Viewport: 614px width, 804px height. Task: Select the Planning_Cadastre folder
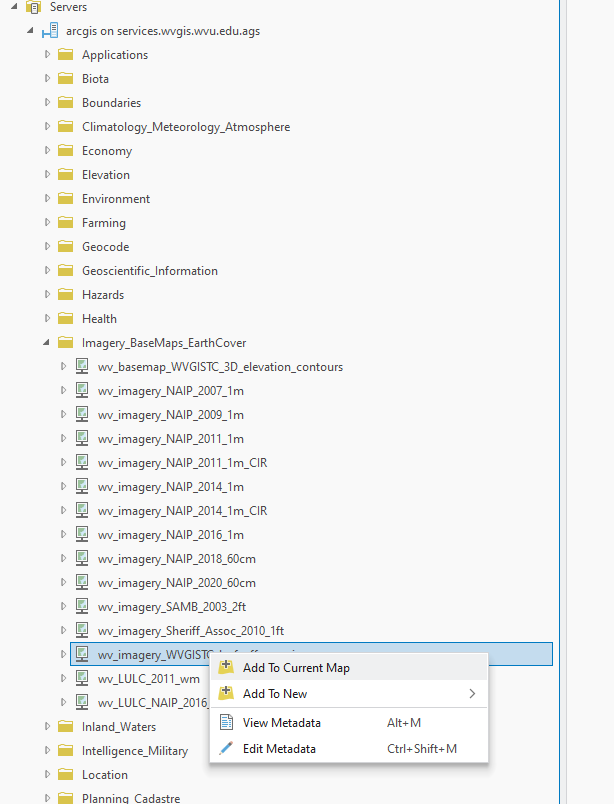(x=131, y=798)
